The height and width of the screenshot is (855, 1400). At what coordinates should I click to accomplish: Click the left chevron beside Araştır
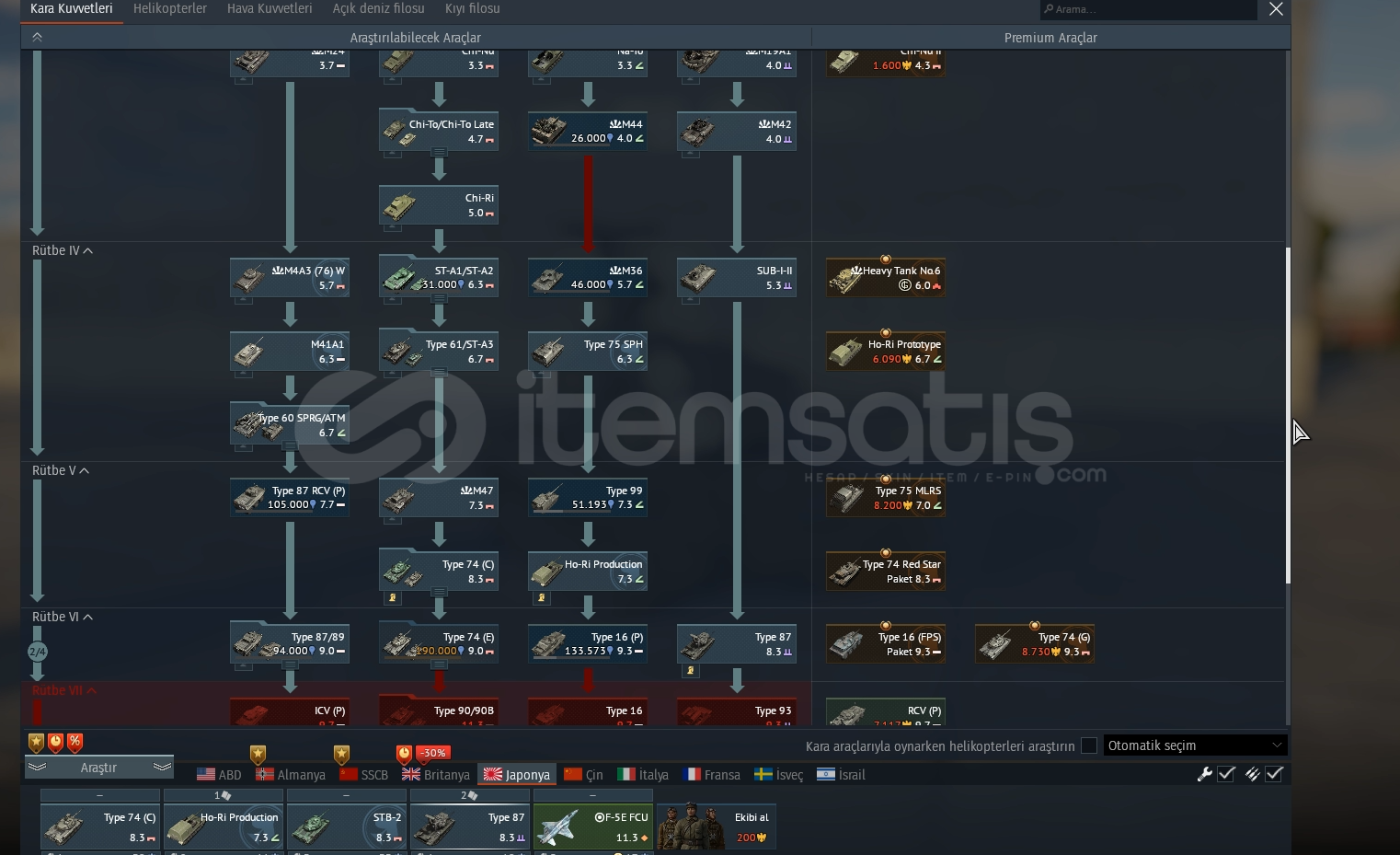tap(37, 768)
